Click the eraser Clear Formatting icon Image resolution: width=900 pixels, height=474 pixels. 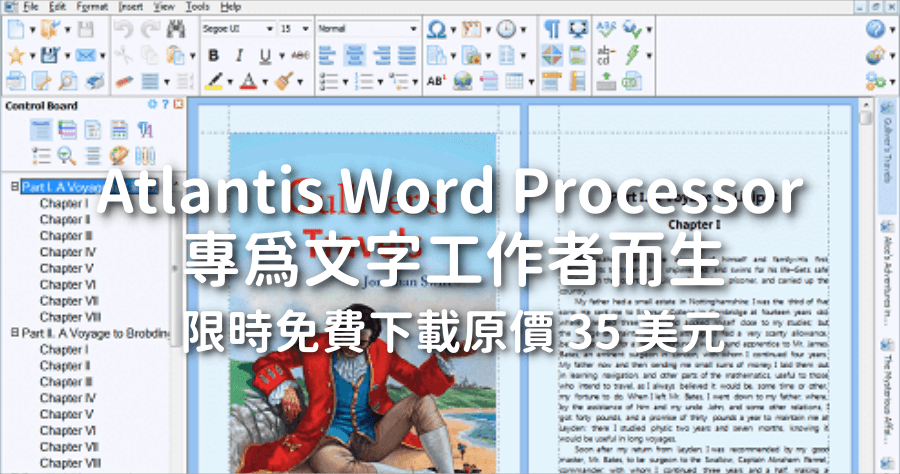124,81
